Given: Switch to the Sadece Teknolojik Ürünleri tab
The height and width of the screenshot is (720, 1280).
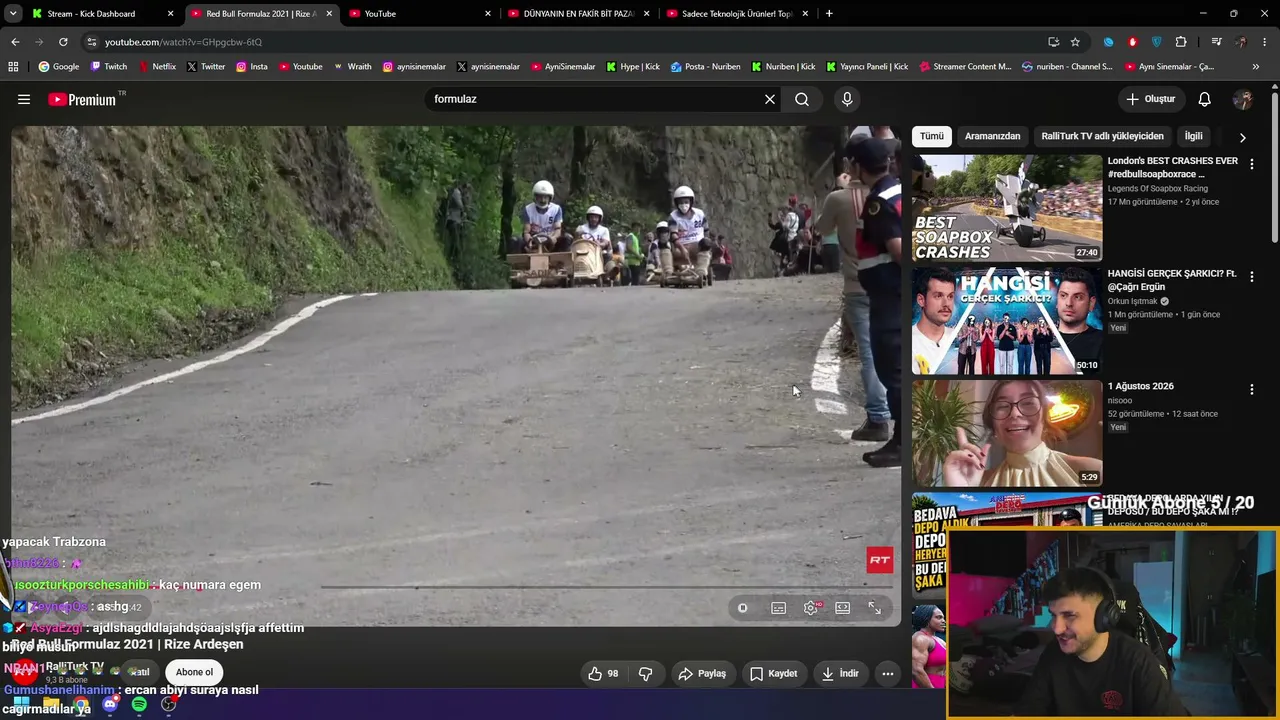Looking at the screenshot, I should 738,14.
